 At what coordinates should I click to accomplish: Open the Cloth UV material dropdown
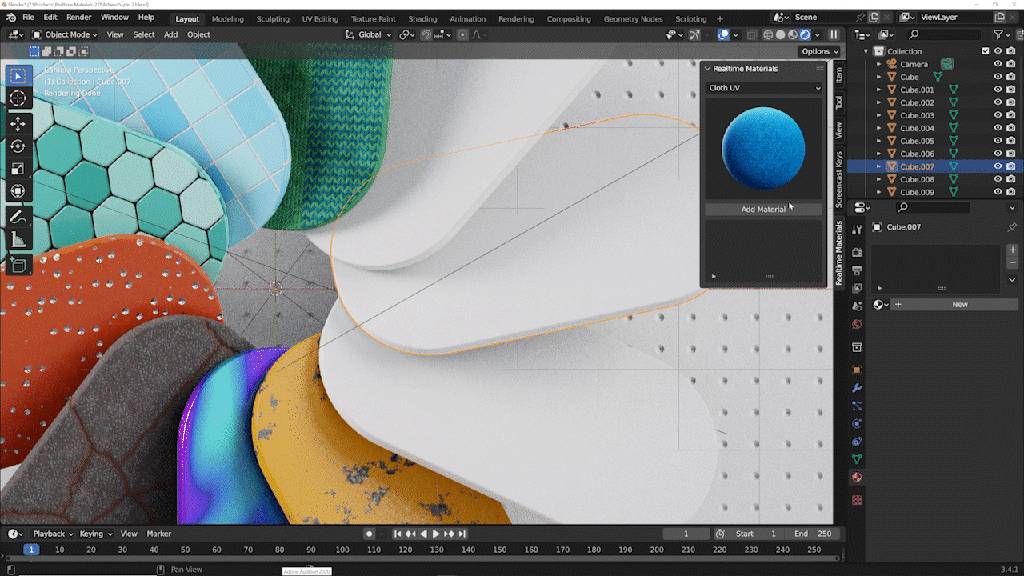coord(763,88)
